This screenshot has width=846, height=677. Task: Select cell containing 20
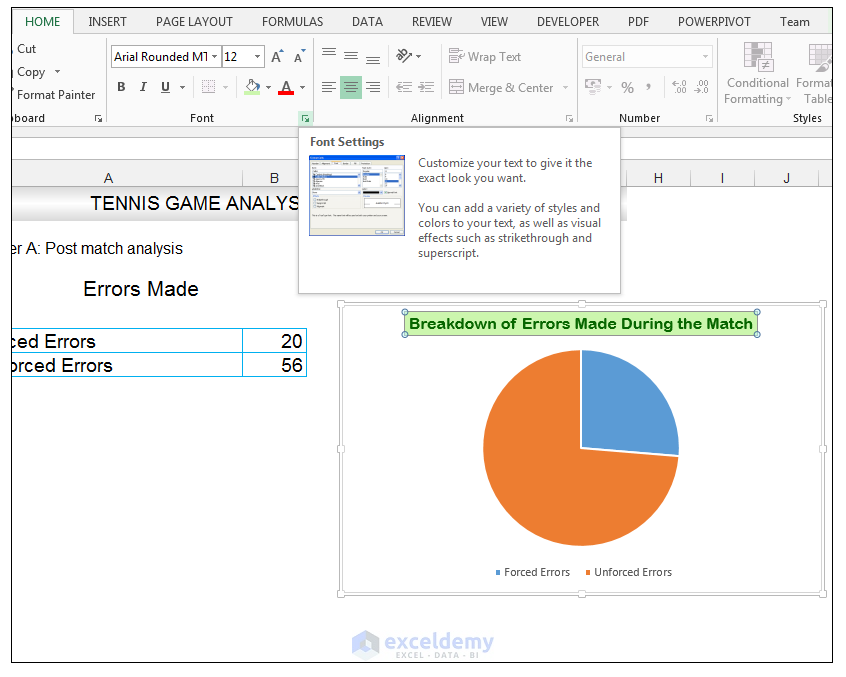275,341
